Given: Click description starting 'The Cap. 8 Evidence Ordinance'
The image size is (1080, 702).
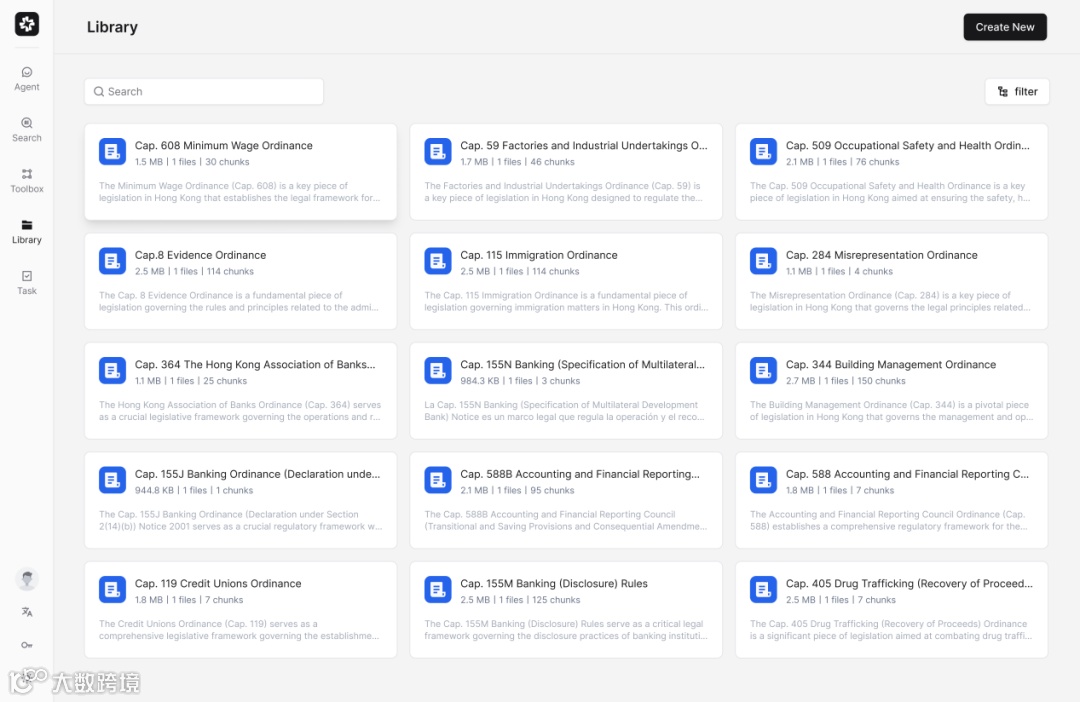Looking at the screenshot, I should click(x=238, y=302).
